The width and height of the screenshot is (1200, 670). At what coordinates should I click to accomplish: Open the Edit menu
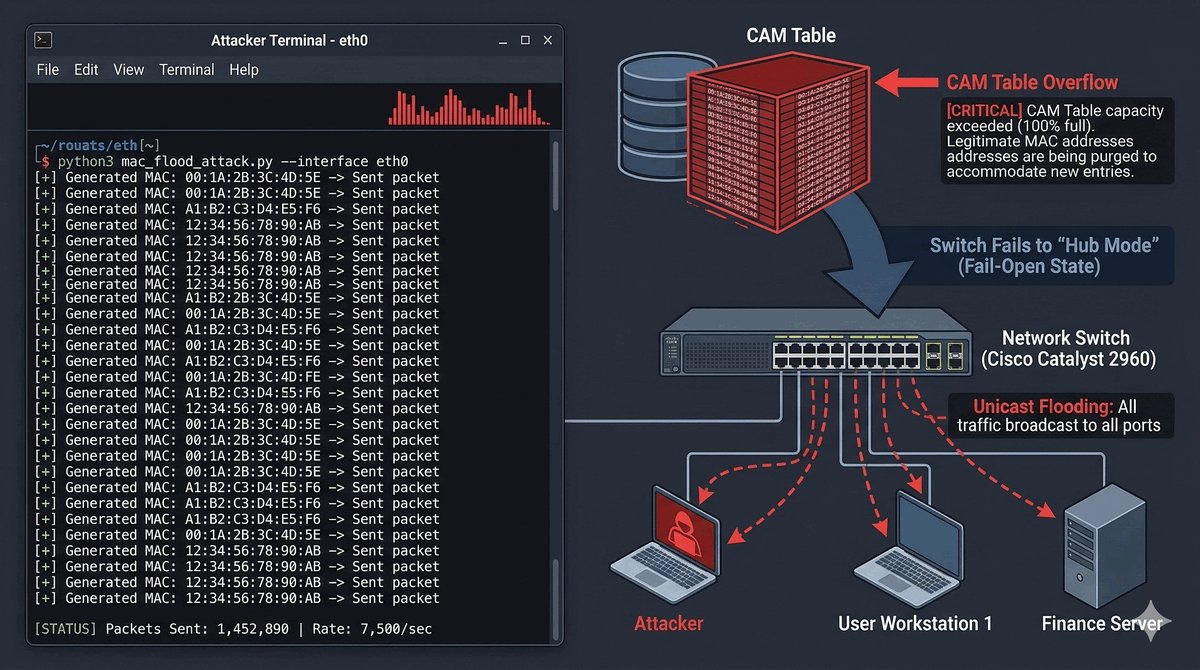[x=86, y=70]
